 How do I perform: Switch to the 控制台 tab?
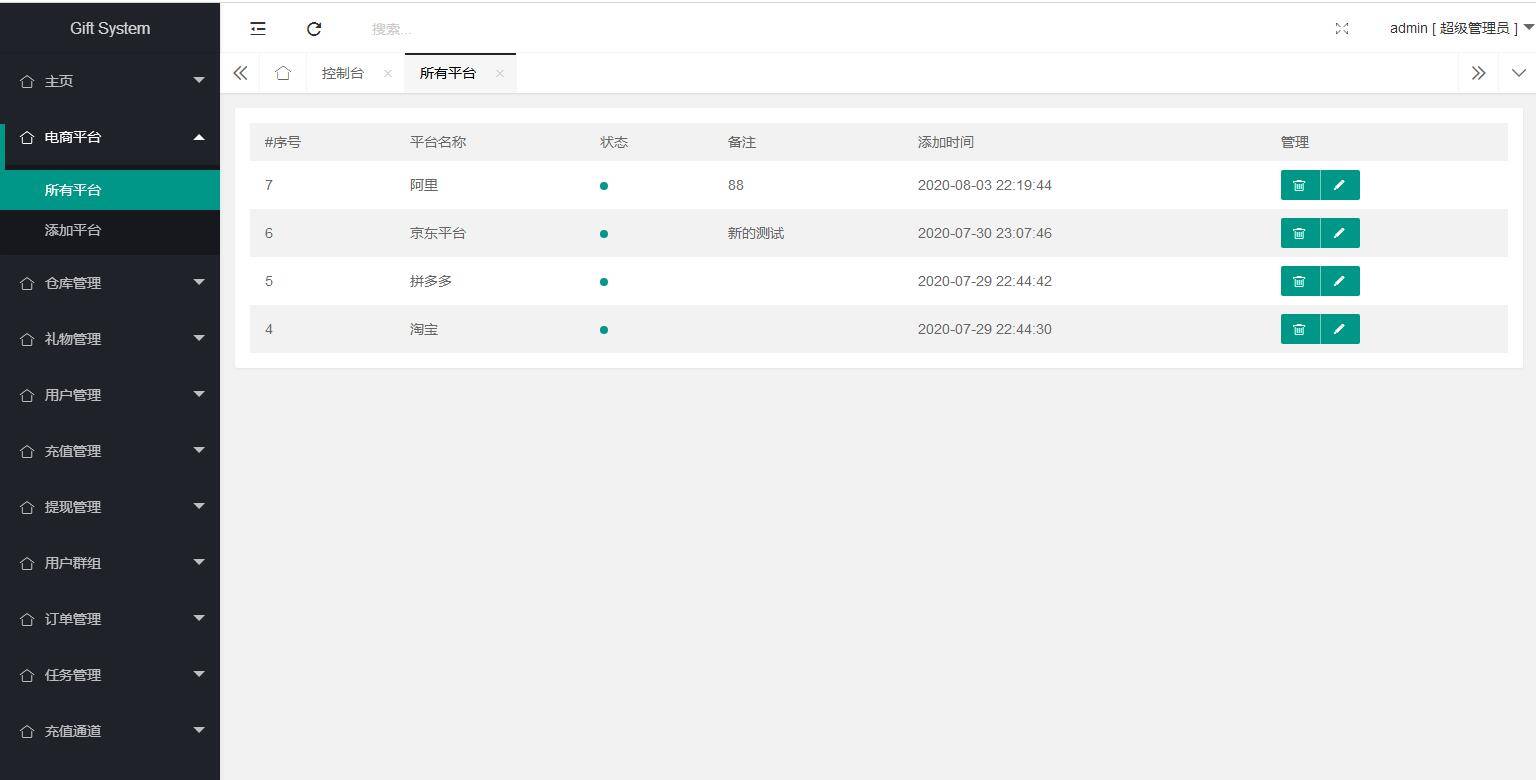(x=343, y=72)
